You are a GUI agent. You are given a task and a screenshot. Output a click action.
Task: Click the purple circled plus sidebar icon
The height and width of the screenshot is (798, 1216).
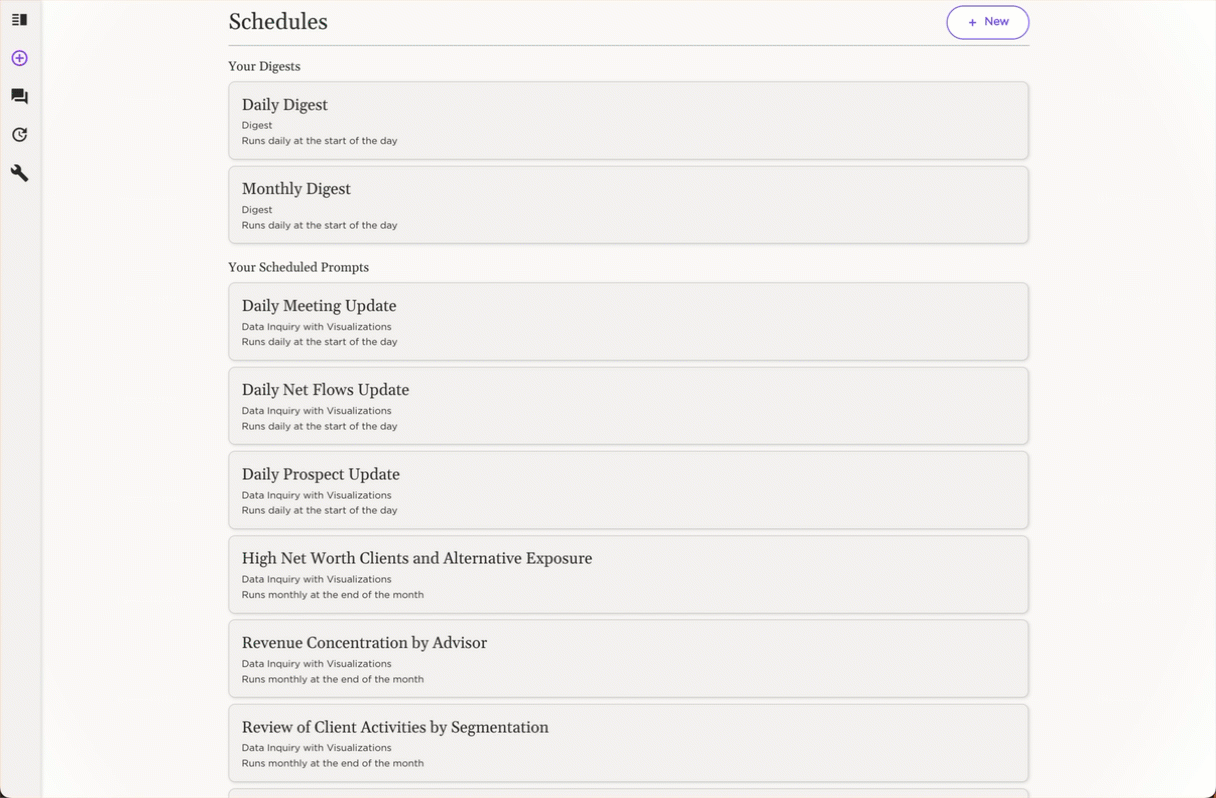tap(19, 58)
